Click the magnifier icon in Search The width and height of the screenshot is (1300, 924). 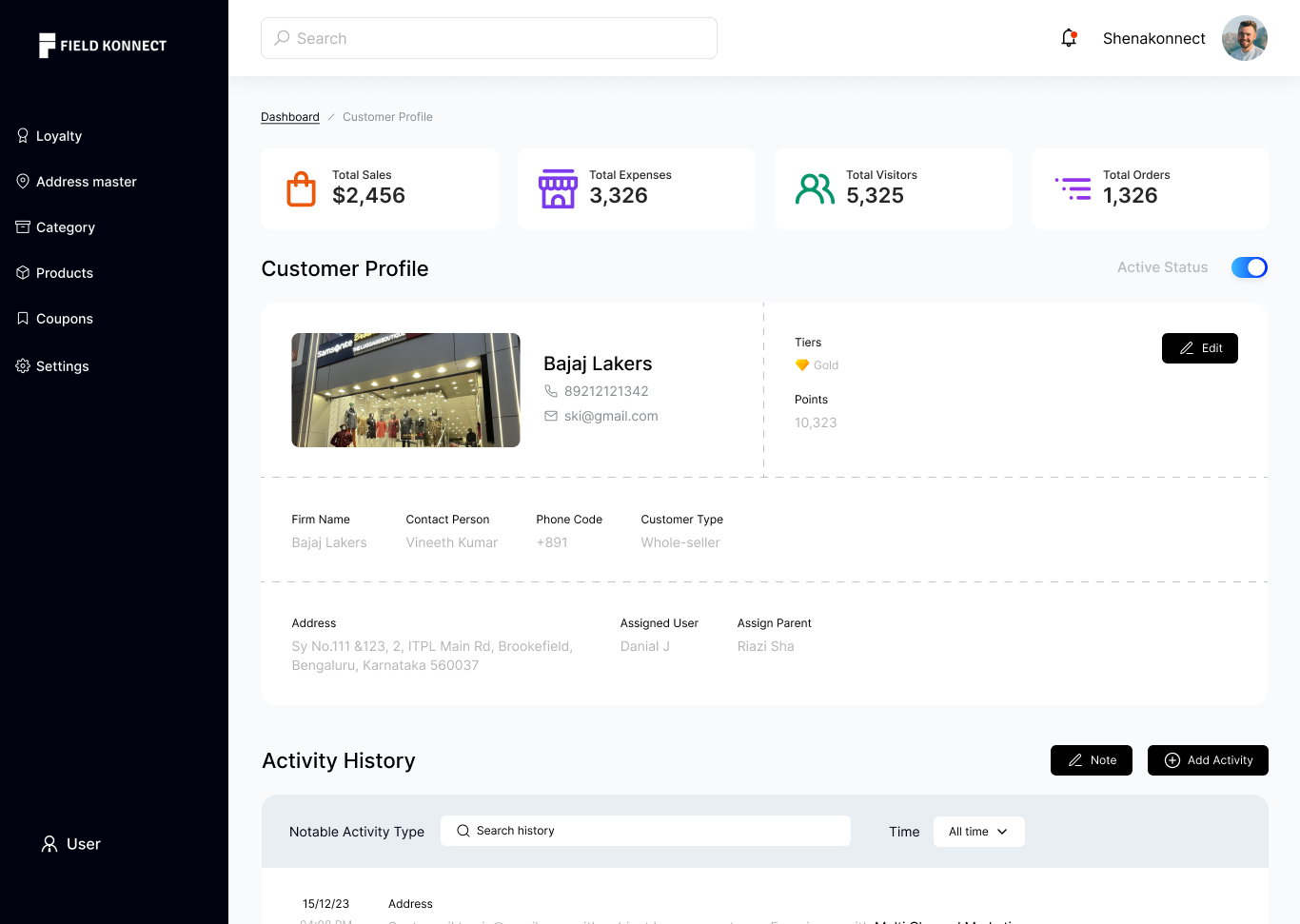[x=282, y=38]
